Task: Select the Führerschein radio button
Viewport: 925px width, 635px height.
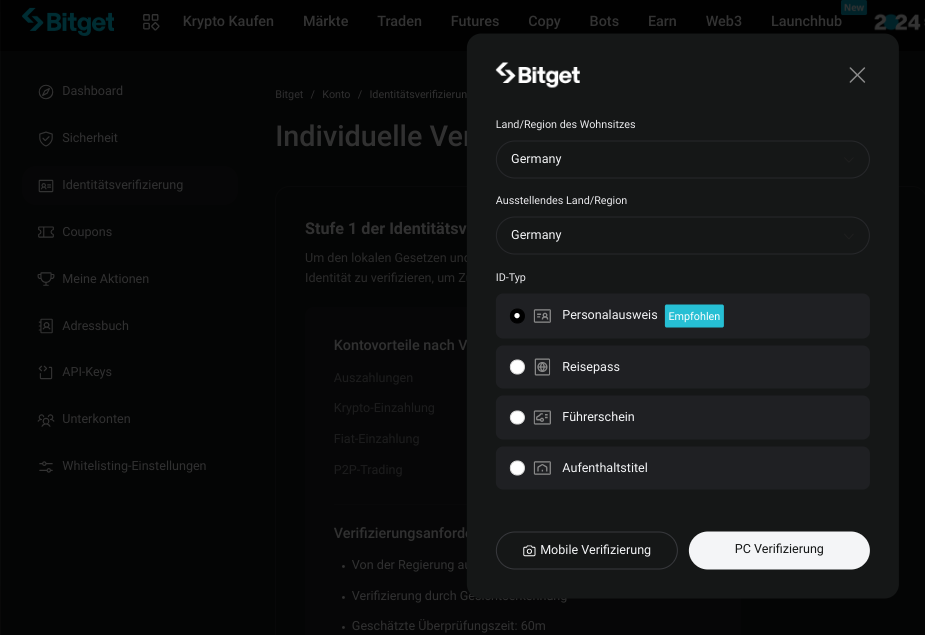Action: 517,417
